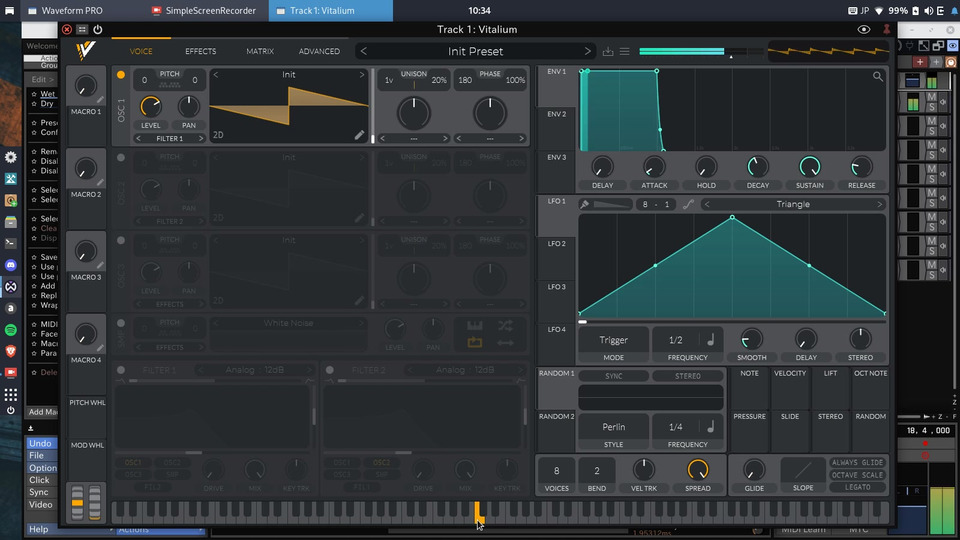Select the ENV 2 envelope

556,115
